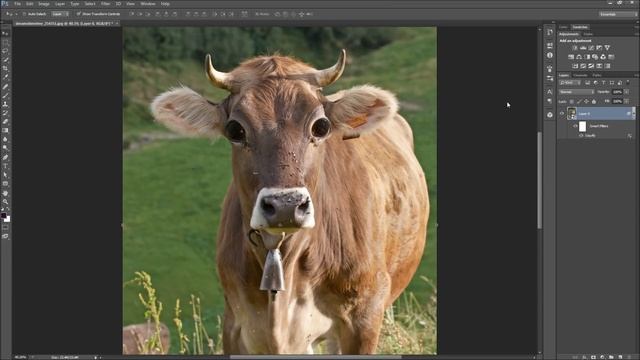Viewport: 640px width, 360px height.
Task: Open the collapsed Character panel icon
Action: pyautogui.click(x=550, y=92)
